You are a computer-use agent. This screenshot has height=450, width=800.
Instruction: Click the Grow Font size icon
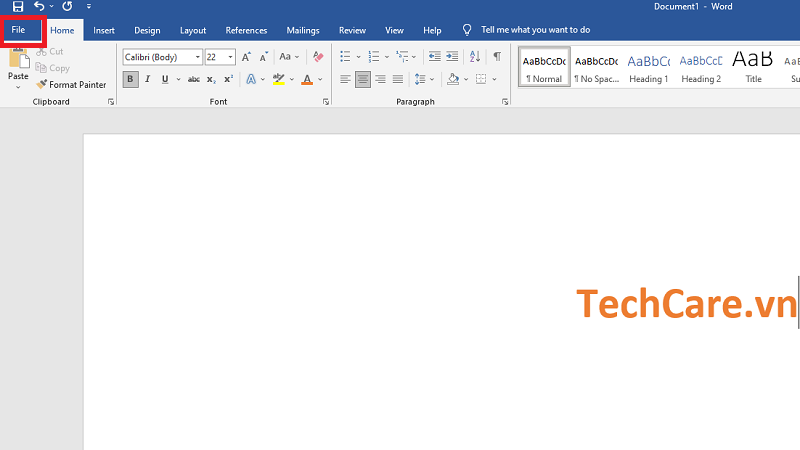pyautogui.click(x=246, y=57)
